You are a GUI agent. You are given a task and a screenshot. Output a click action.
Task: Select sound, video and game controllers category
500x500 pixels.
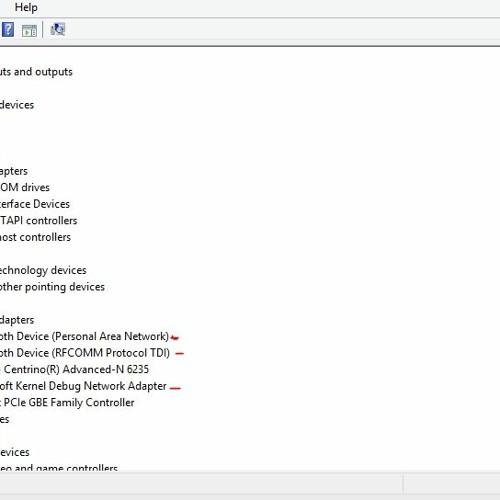point(59,467)
